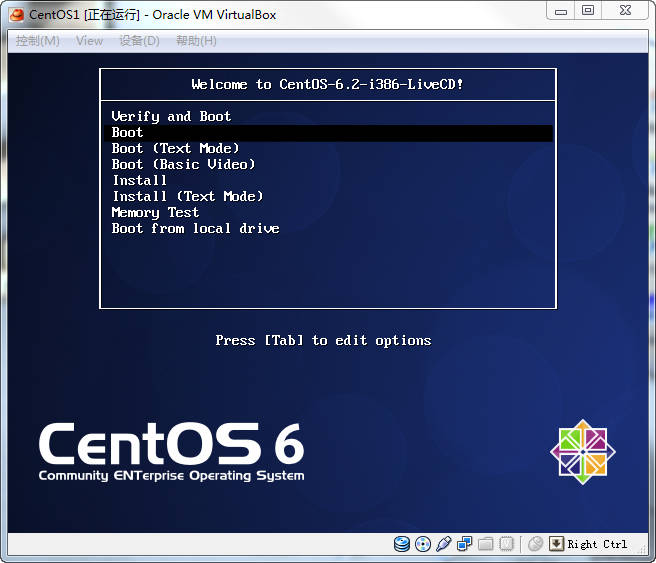Image resolution: width=656 pixels, height=563 pixels.
Task: Click the mouse integration status icon
Action: coord(535,544)
